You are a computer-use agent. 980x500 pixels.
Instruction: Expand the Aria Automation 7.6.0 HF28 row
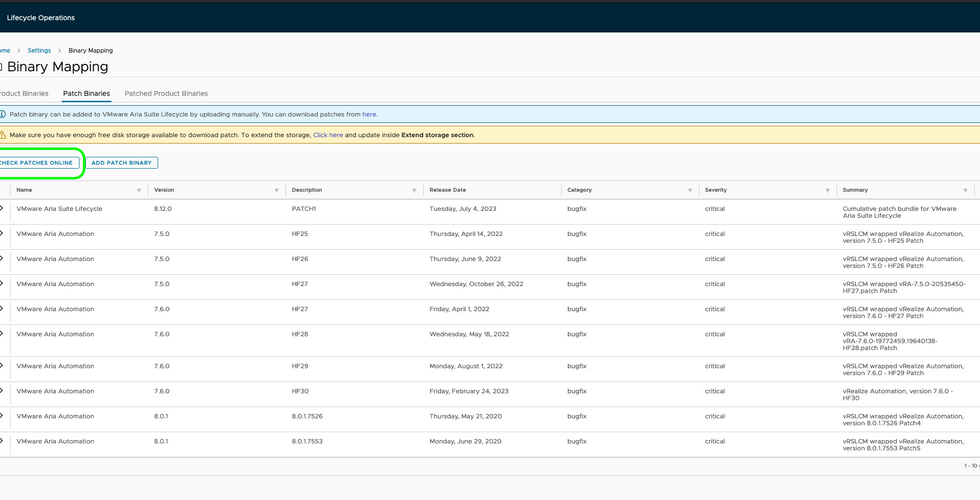(2, 334)
